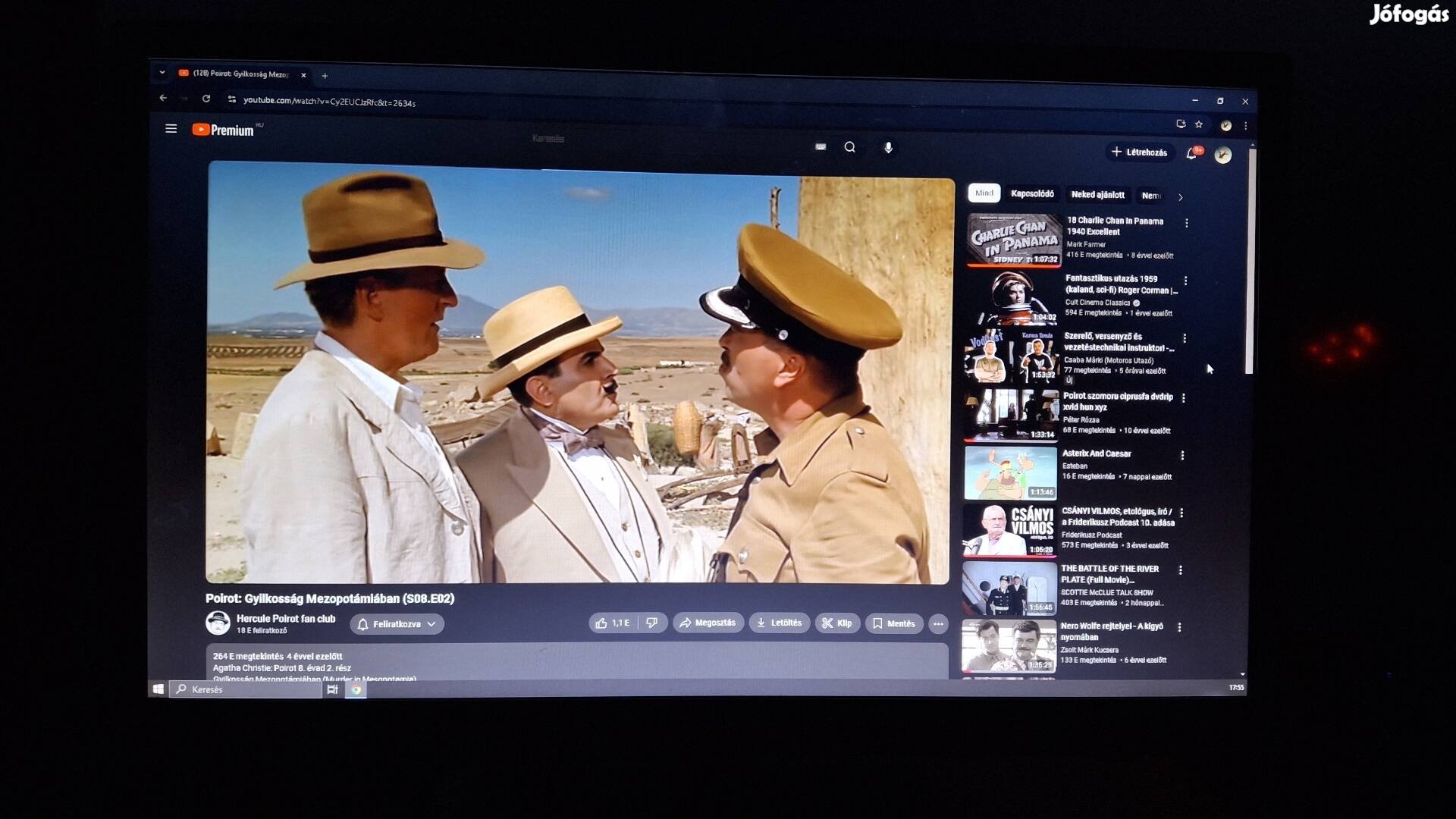Open the Hercule Poirot fan club channel name
The width and height of the screenshot is (1456, 819).
286,619
